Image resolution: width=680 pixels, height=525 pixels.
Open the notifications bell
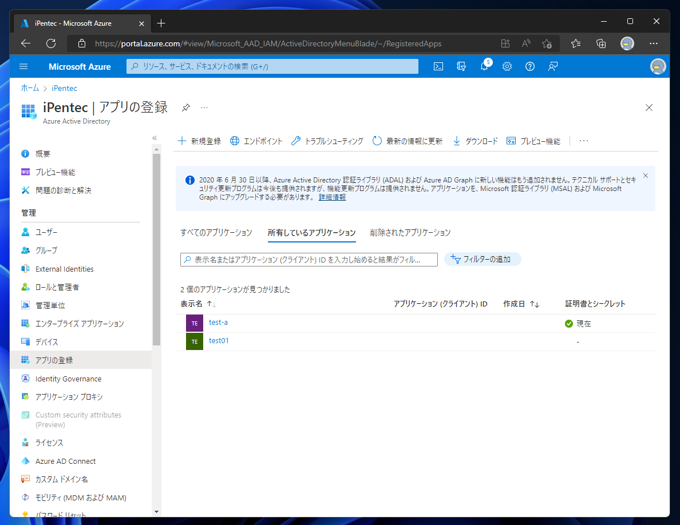[x=484, y=66]
